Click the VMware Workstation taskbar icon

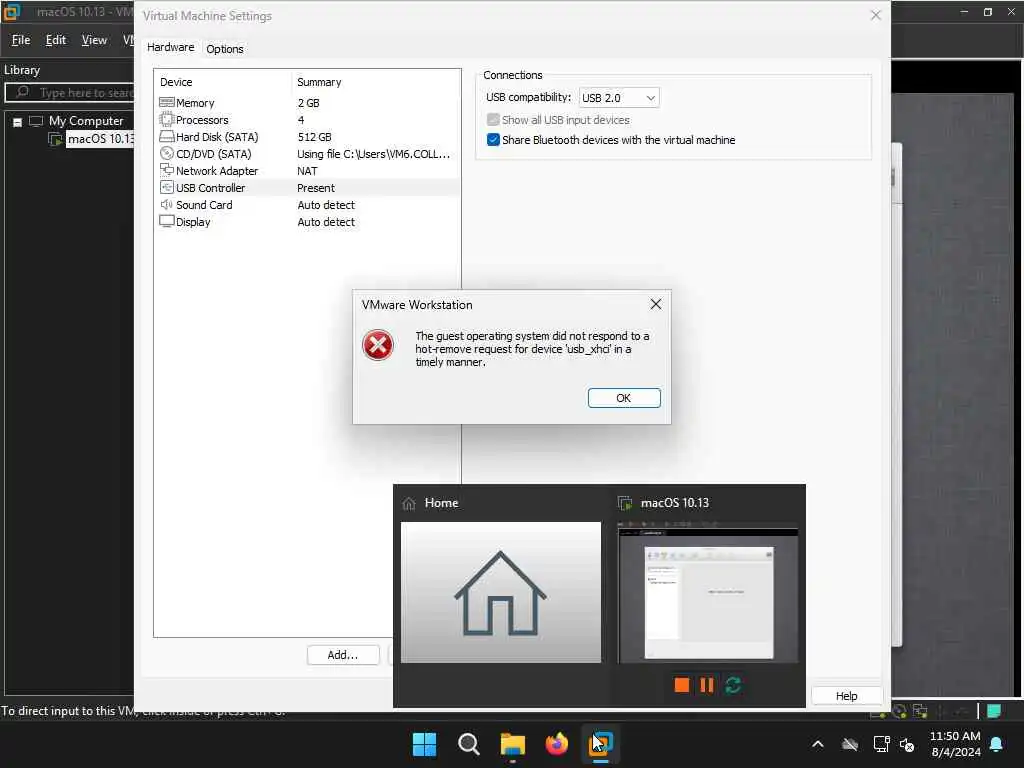601,744
